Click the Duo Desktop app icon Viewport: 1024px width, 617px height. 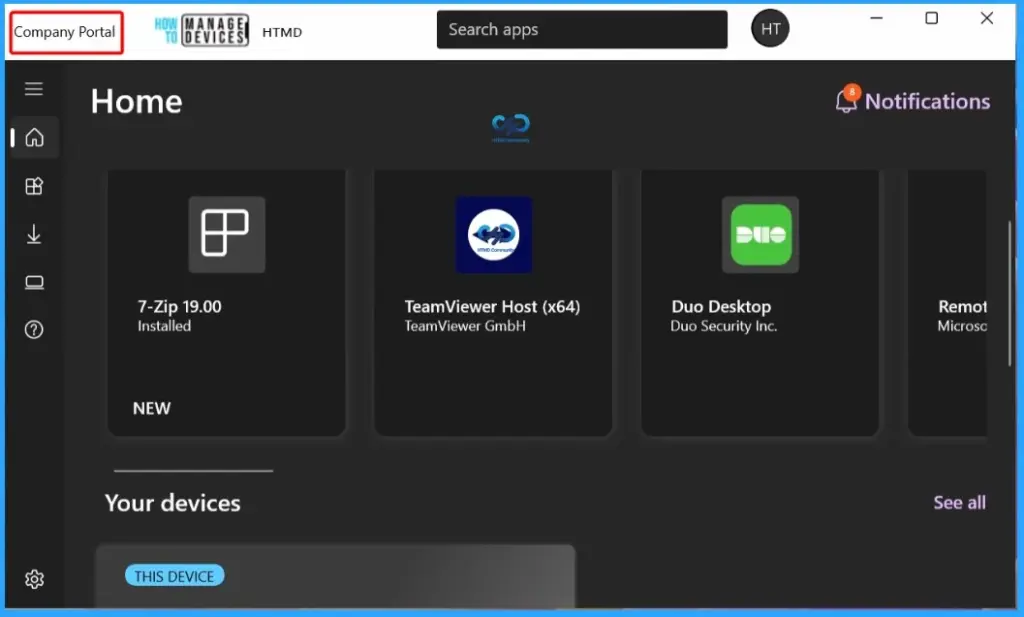pos(760,234)
